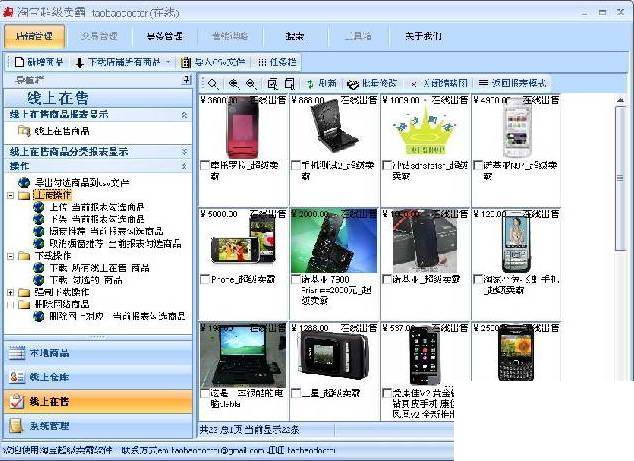Click the green 刷新 refresh icon
This screenshot has height=461, width=634.
[x=310, y=84]
